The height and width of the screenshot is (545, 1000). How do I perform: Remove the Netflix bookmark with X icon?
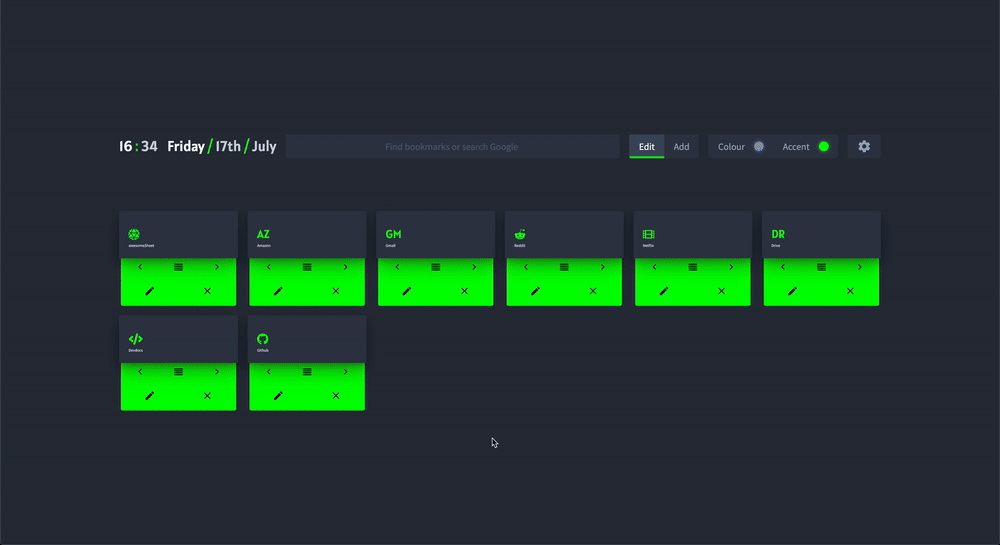coord(721,291)
